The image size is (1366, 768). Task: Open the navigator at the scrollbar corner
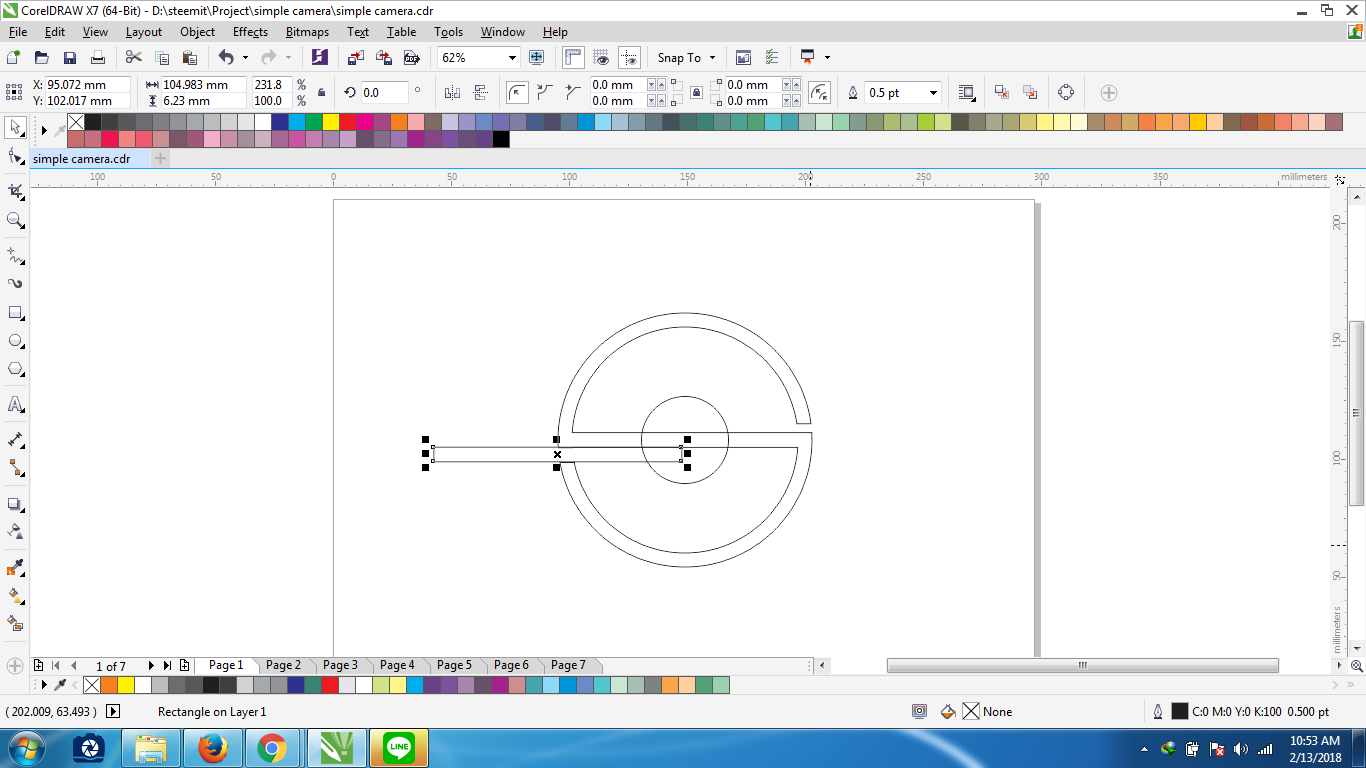pyautogui.click(x=1356, y=665)
